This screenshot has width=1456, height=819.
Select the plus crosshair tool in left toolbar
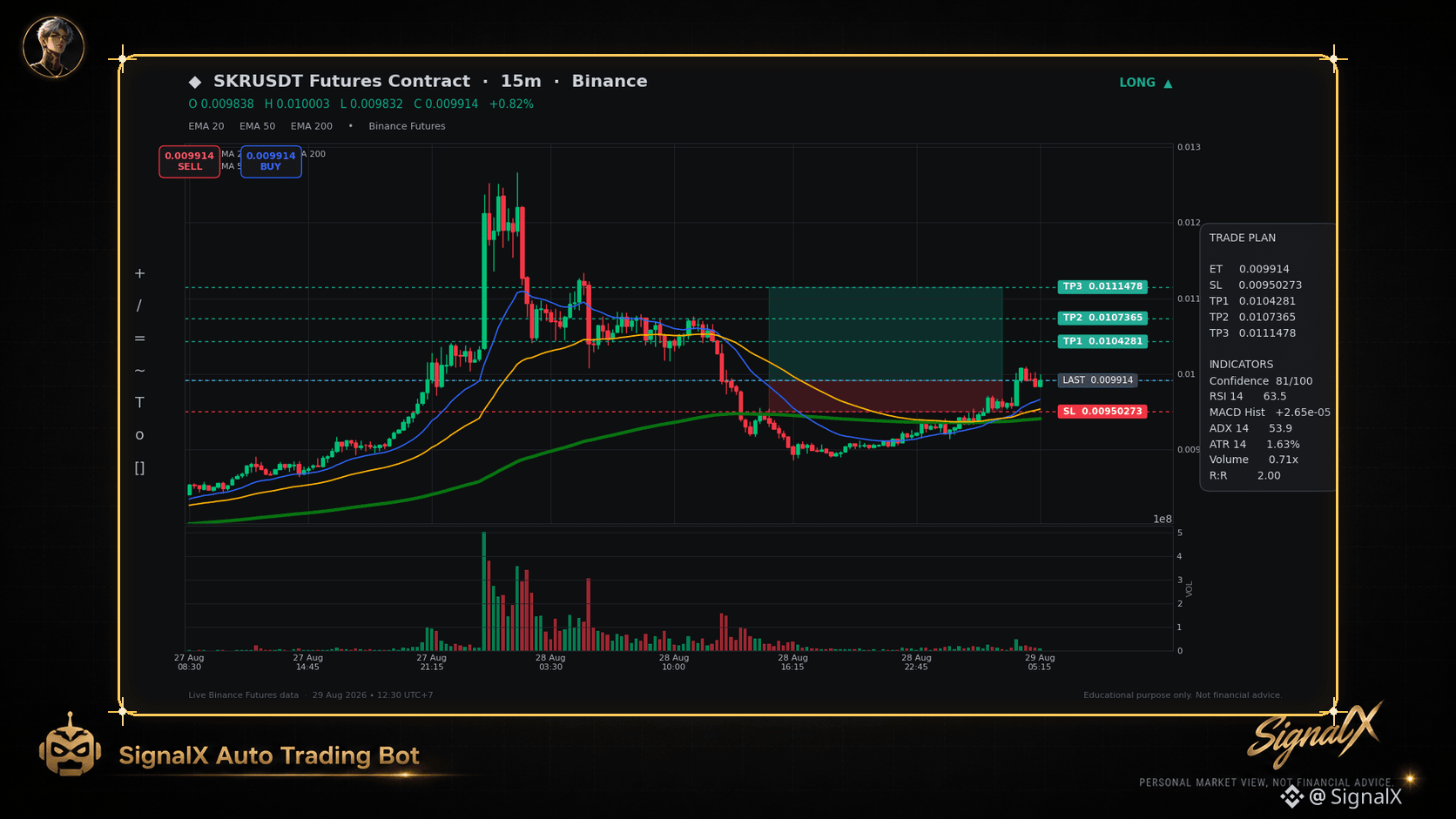139,273
